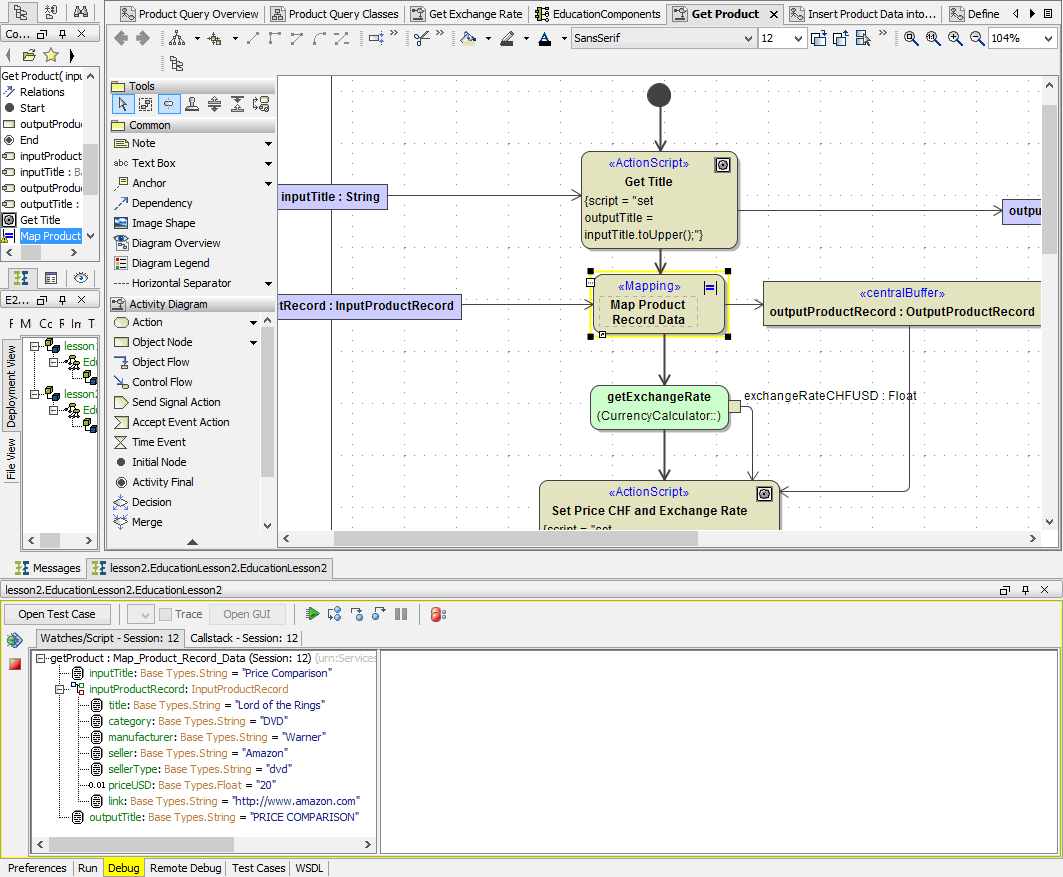Click the red Stop button in debug panel
The width and height of the screenshot is (1063, 877).
[x=14, y=664]
